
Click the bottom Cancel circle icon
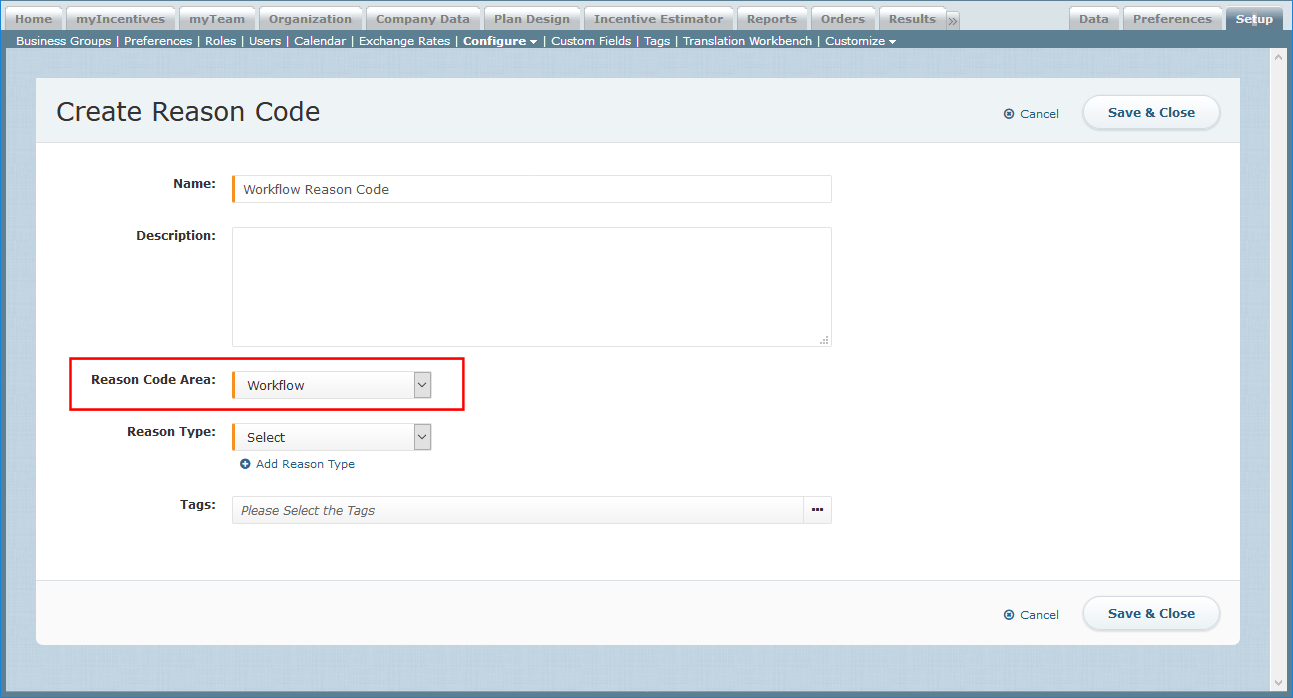point(1009,615)
